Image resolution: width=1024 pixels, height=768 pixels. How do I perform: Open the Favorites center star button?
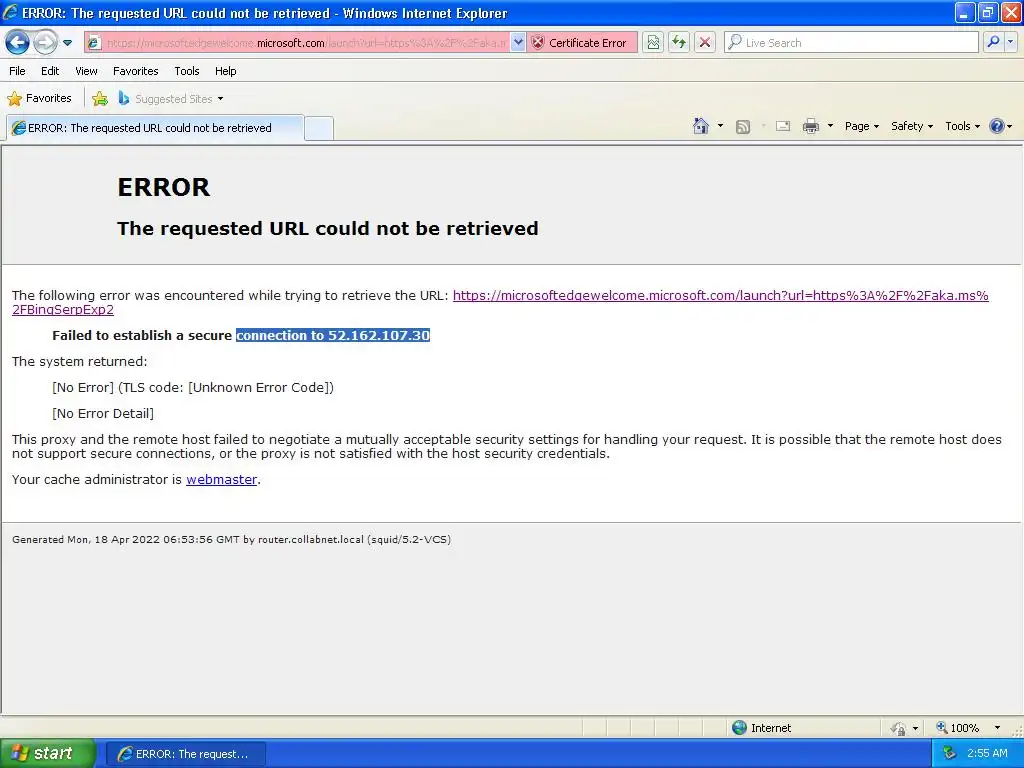(39, 99)
